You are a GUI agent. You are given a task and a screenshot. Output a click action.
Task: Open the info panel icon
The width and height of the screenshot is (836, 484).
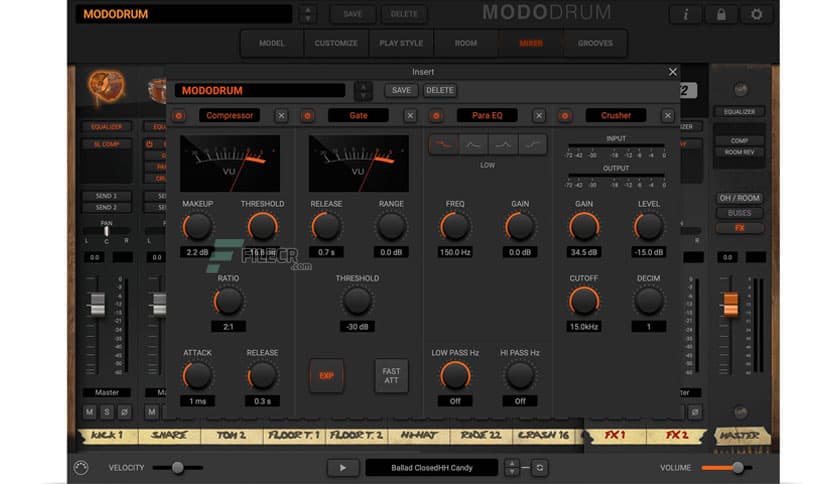point(686,14)
